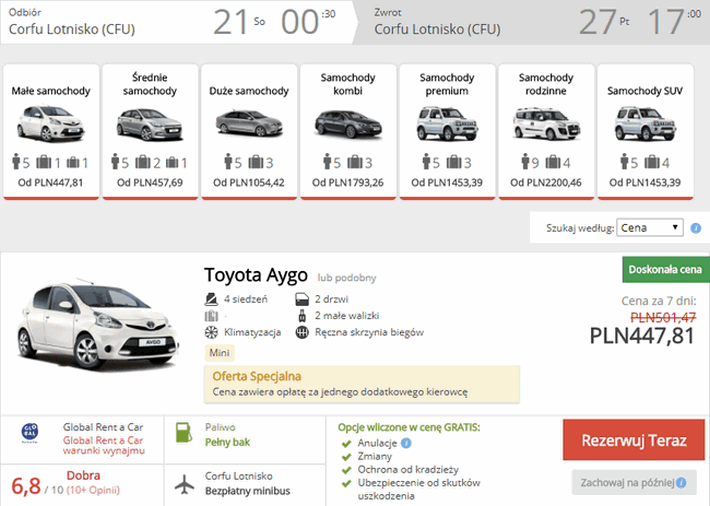710x506 pixels.
Task: Click the seat icon next to 4 siedzeń
Action: pos(211,299)
